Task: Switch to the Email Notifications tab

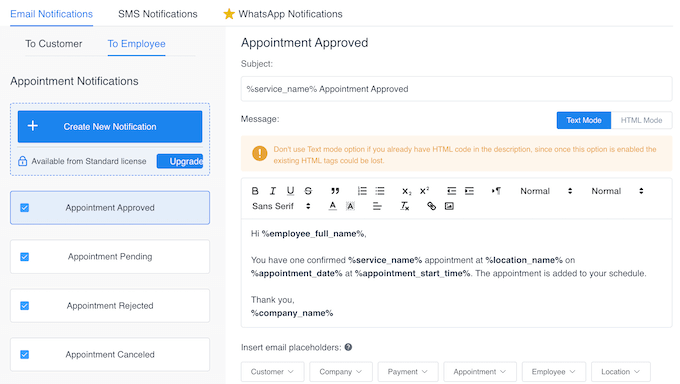Action: (52, 14)
